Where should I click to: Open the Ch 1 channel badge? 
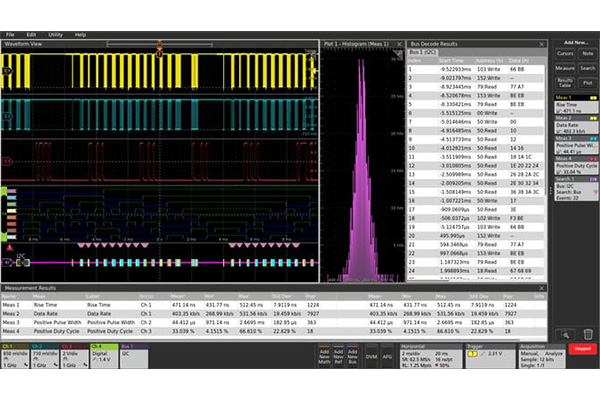coord(14,355)
